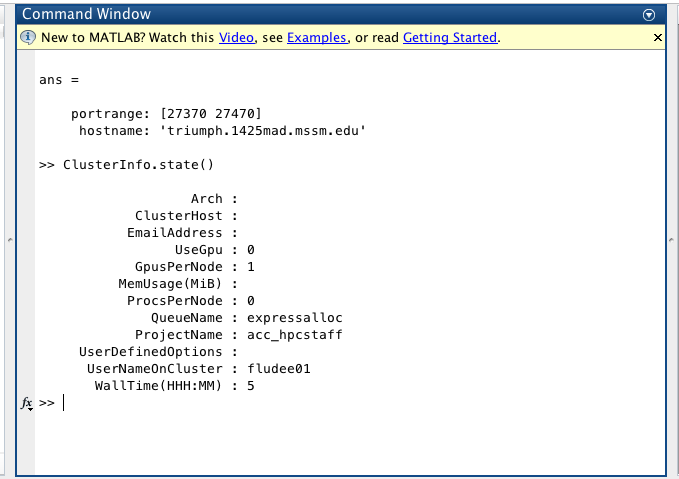Close the New to MATLAB banner
The image size is (679, 479).
[657, 38]
